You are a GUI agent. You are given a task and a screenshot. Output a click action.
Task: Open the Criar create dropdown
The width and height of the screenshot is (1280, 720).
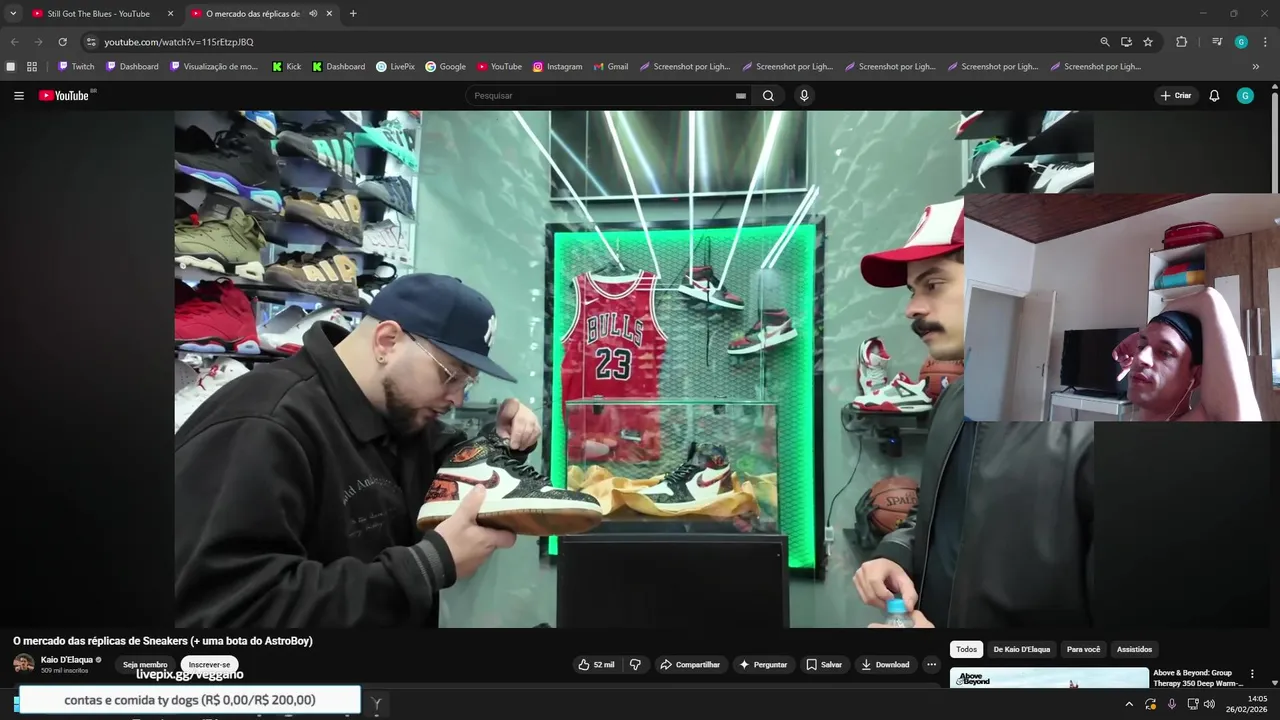pos(1176,96)
